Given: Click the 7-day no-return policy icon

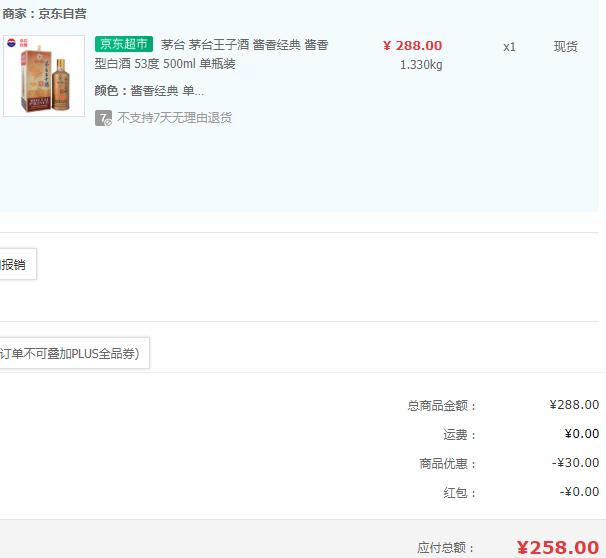Looking at the screenshot, I should coord(104,118).
